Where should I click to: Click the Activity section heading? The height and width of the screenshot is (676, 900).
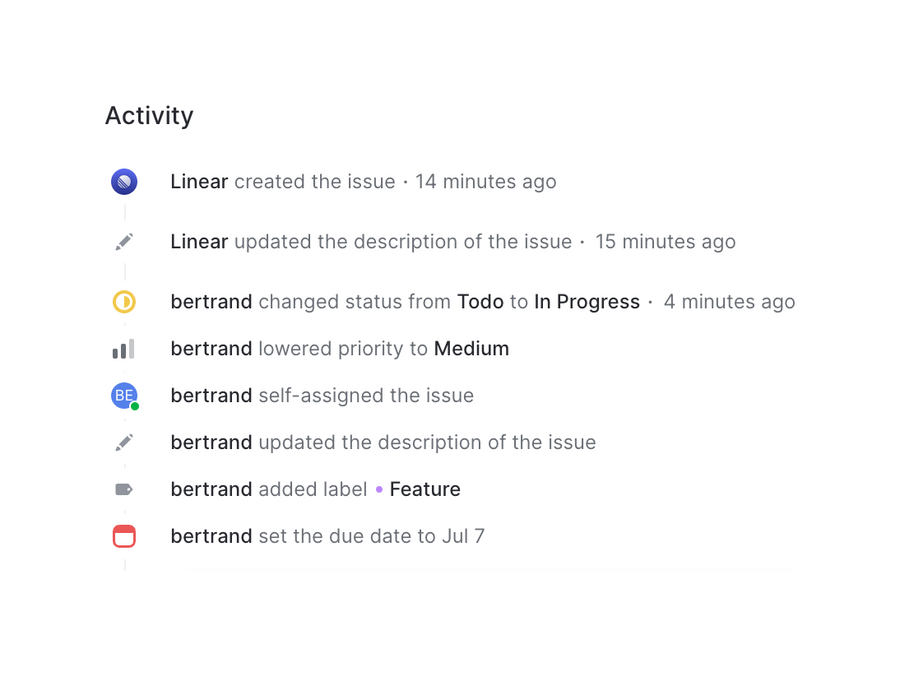(149, 115)
